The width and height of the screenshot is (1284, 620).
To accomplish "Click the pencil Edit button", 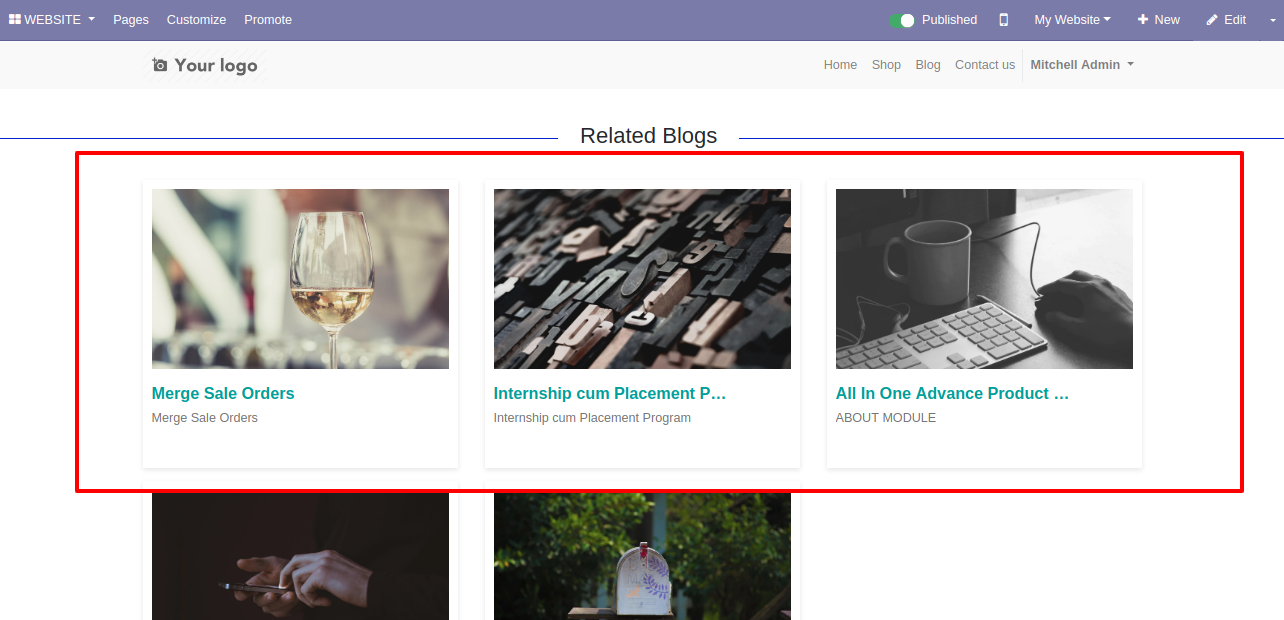I will click(1226, 19).
